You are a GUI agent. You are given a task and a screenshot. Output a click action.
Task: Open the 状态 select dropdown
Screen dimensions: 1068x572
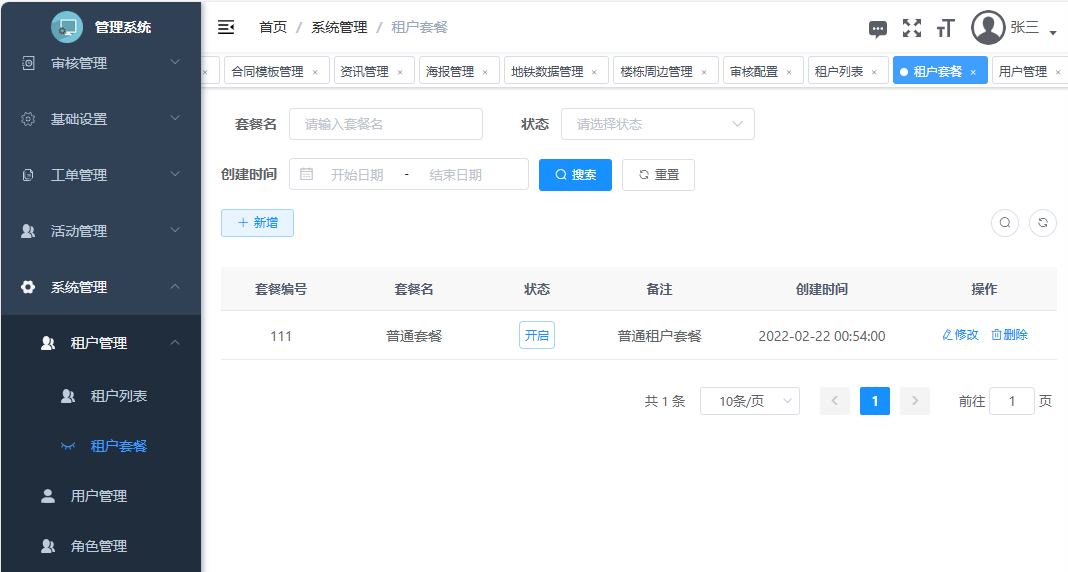657,124
